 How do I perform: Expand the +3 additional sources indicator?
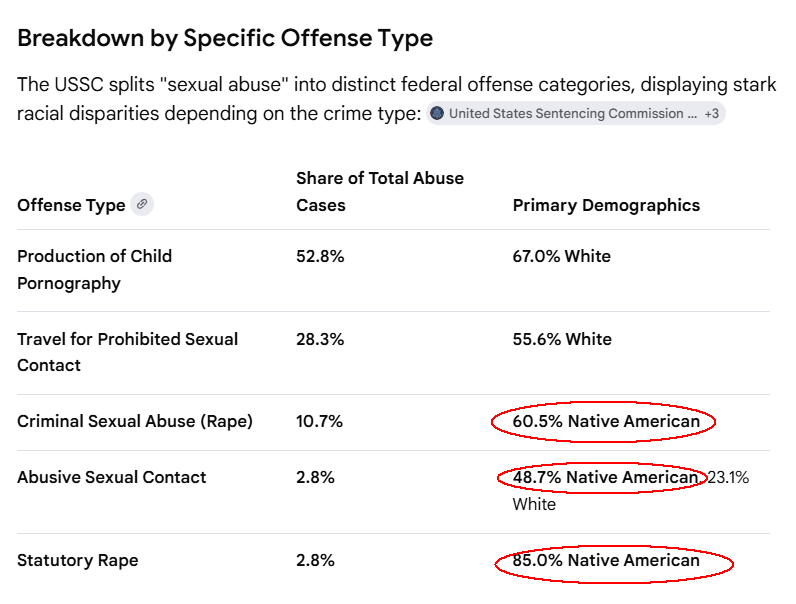pyautogui.click(x=712, y=114)
